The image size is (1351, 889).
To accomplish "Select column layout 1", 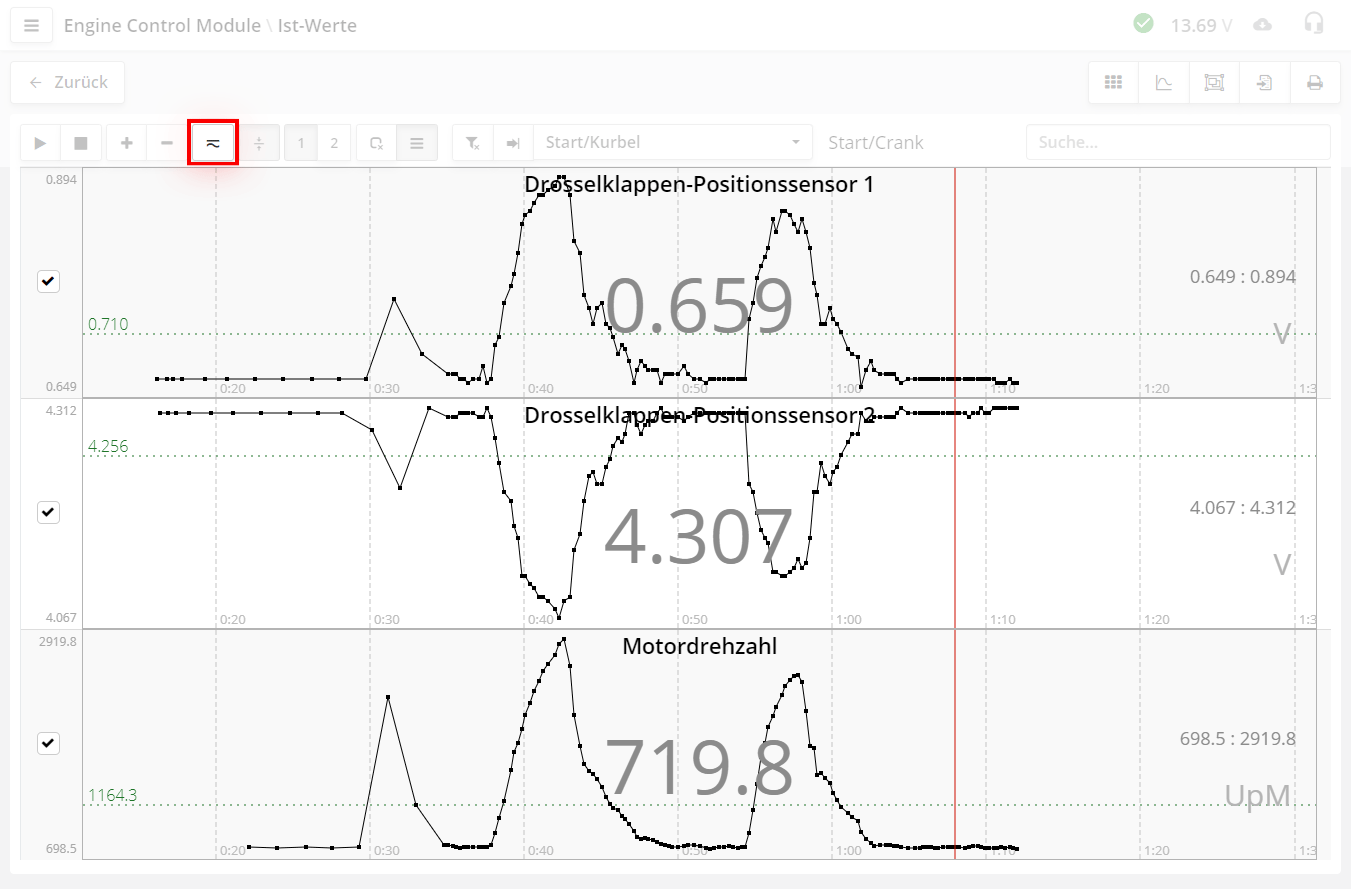I will click(301, 143).
